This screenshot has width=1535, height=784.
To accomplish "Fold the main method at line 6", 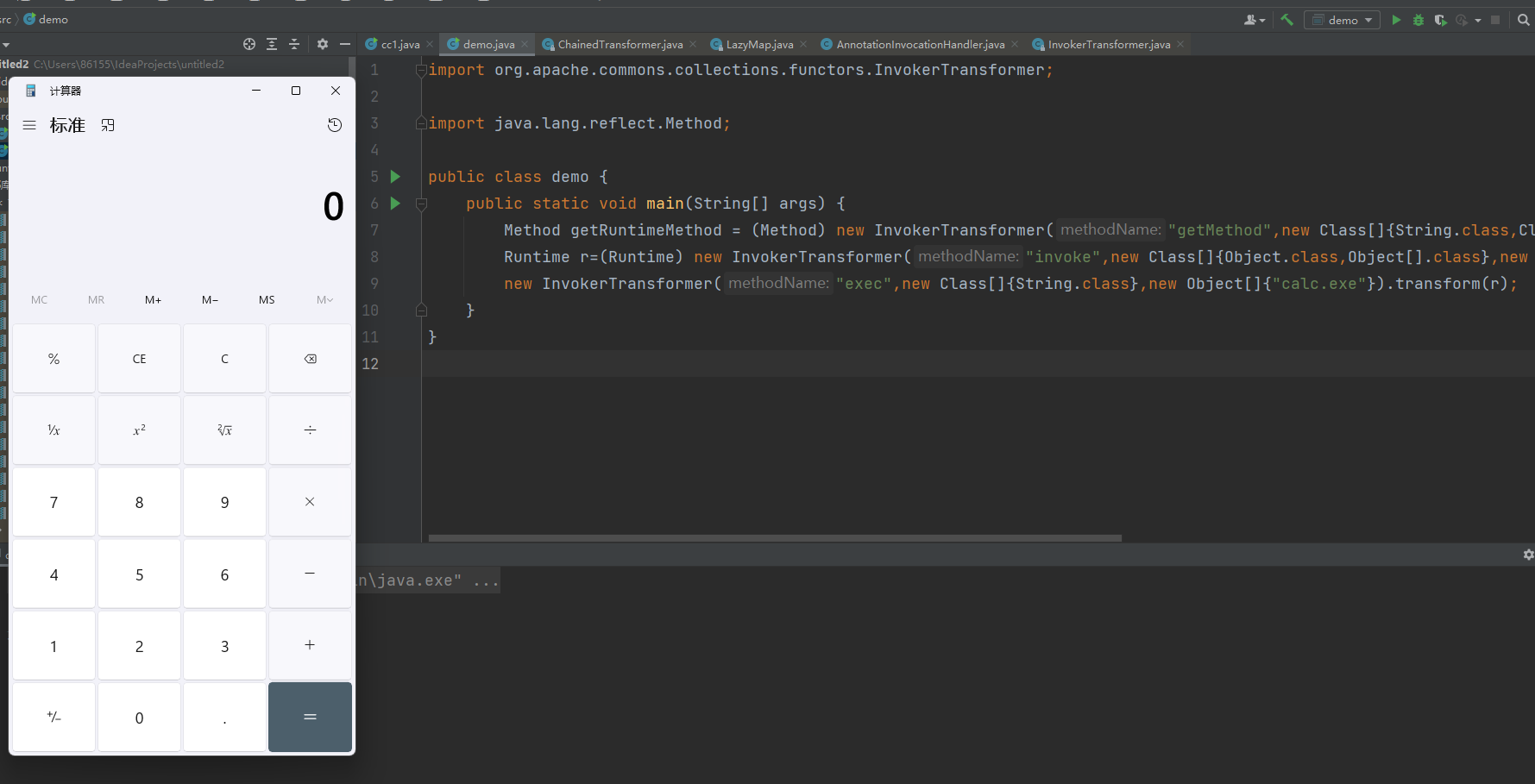I will tap(421, 204).
